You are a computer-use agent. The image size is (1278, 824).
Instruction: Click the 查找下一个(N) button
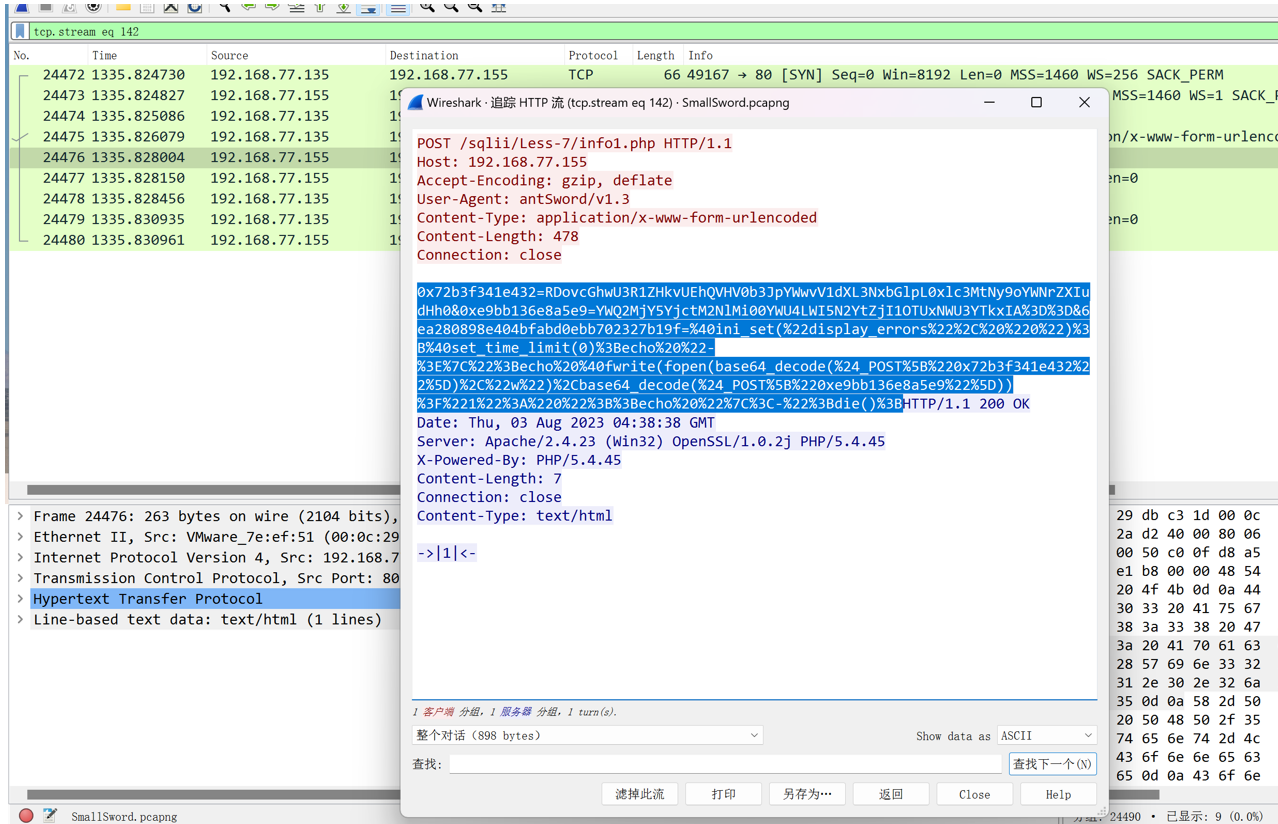point(1052,764)
